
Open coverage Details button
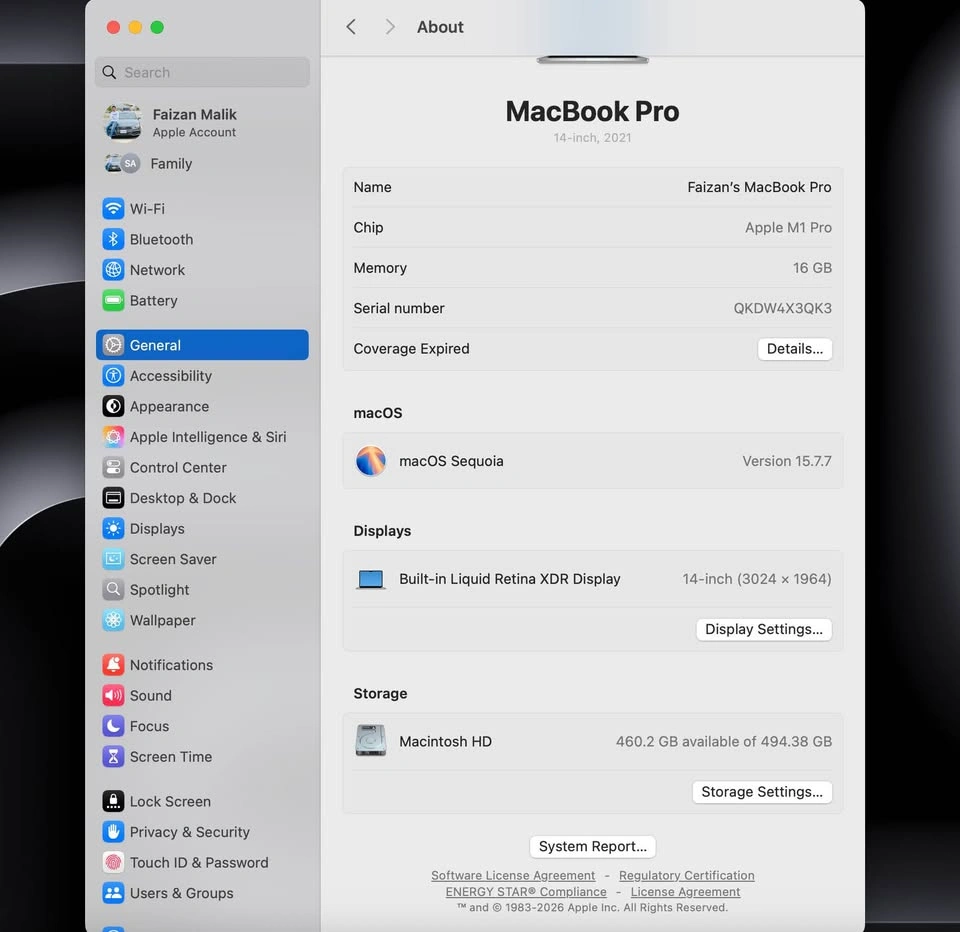[795, 349]
